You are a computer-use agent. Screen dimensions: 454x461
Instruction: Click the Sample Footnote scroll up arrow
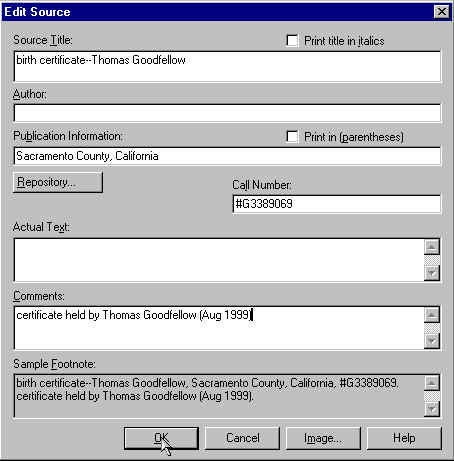(432, 383)
